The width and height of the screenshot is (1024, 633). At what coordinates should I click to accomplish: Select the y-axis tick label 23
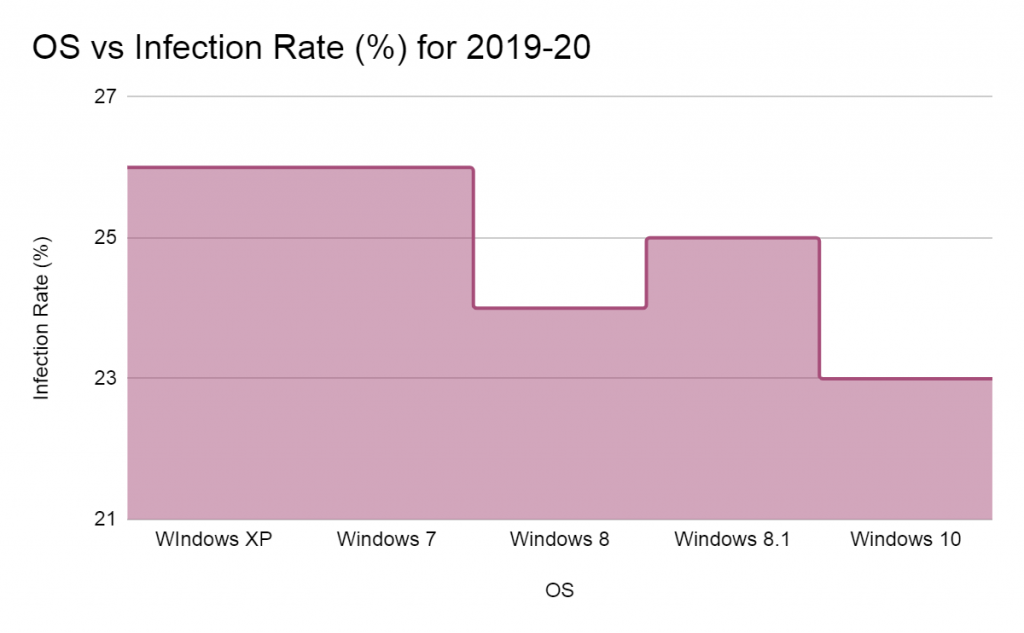point(107,378)
